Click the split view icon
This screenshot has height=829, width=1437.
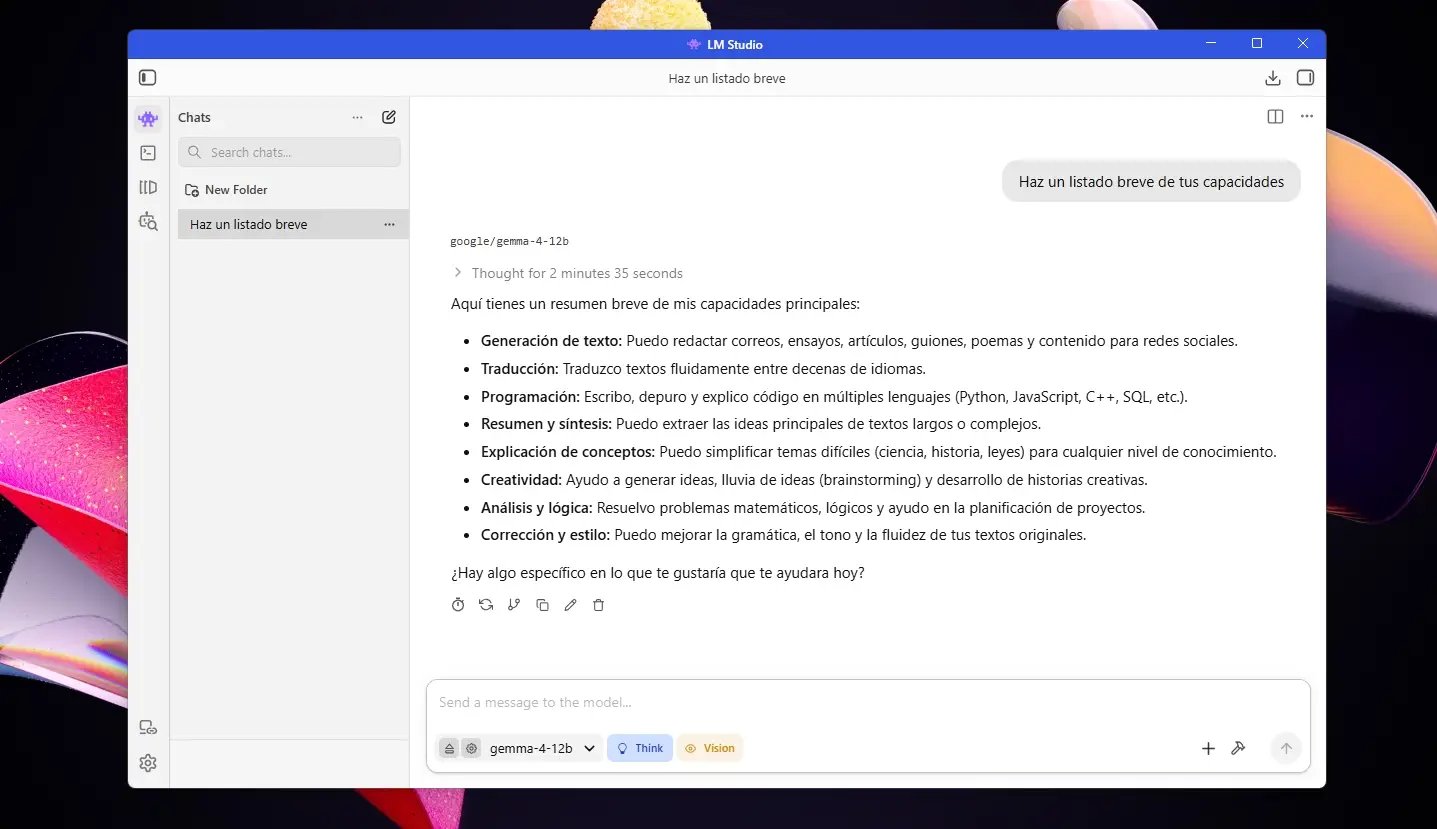tap(1275, 116)
